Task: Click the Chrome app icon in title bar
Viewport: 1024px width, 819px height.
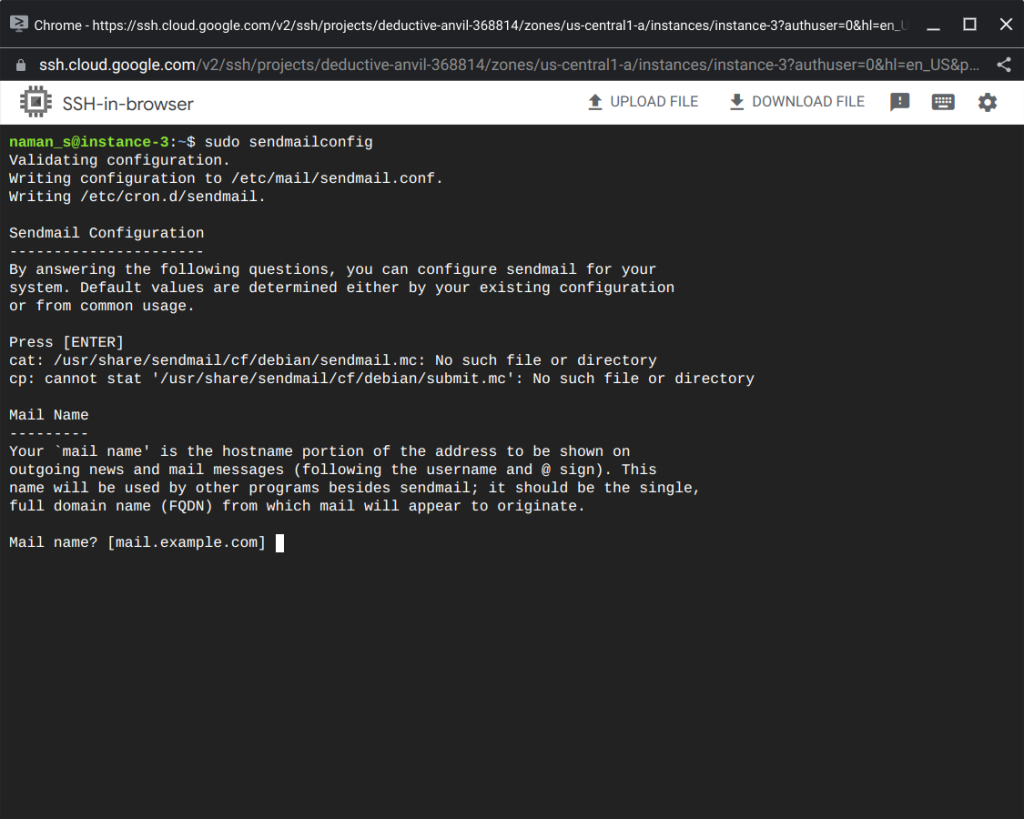Action: click(19, 24)
